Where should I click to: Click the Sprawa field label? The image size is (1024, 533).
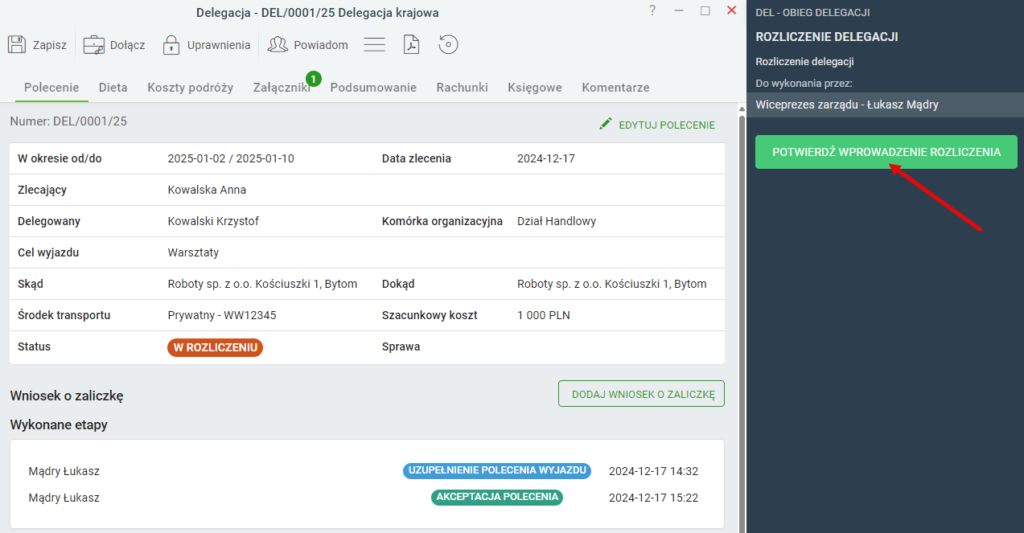(x=401, y=347)
